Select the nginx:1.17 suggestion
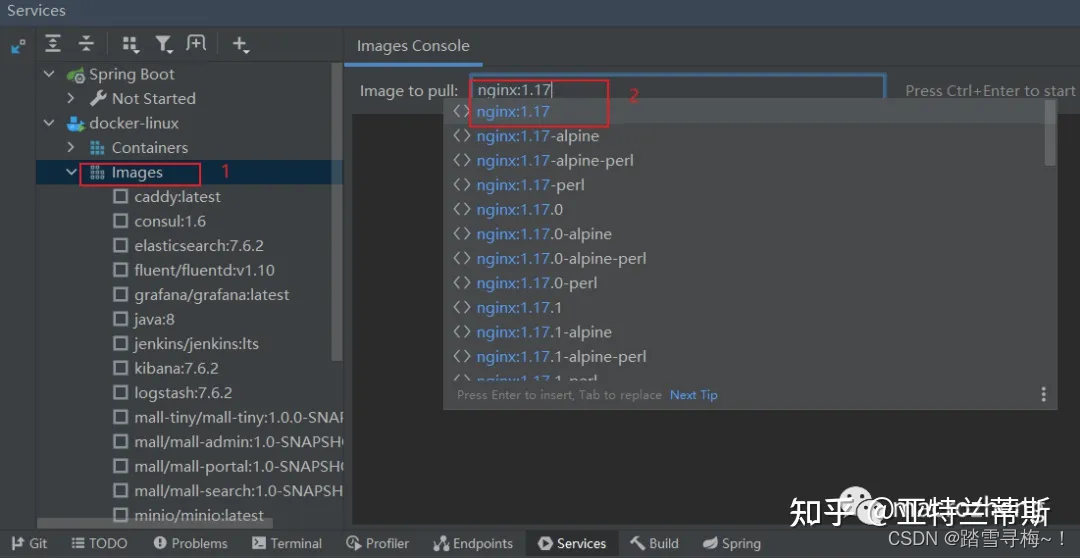The width and height of the screenshot is (1080, 558). coord(745,112)
